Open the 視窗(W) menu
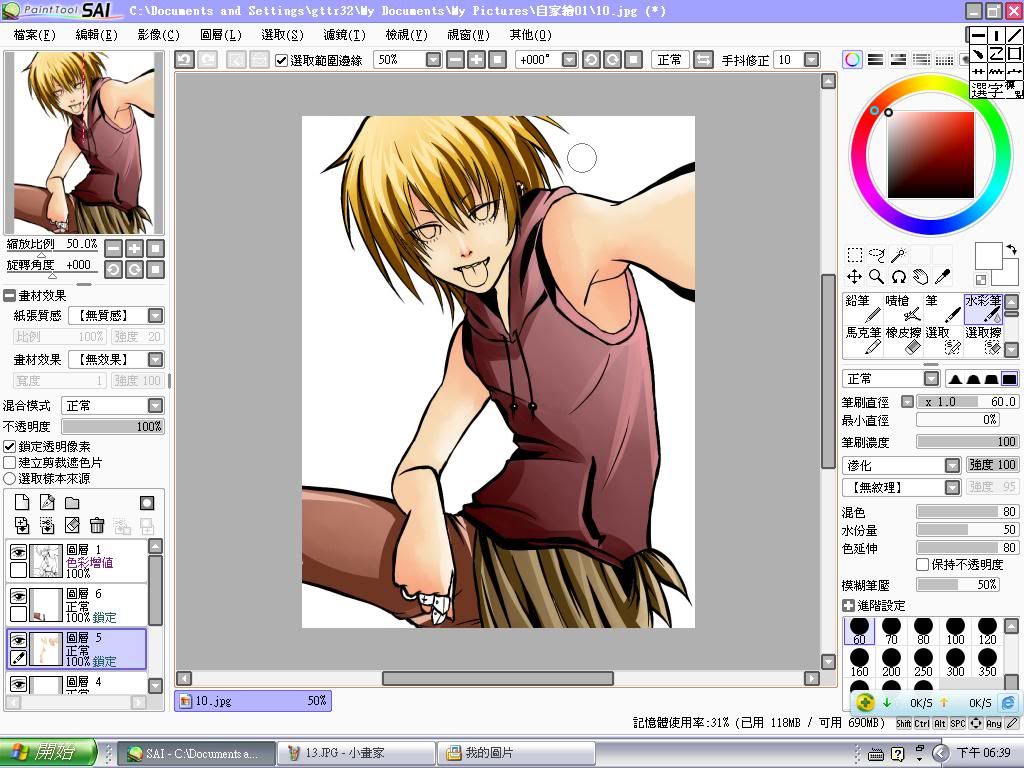 468,35
